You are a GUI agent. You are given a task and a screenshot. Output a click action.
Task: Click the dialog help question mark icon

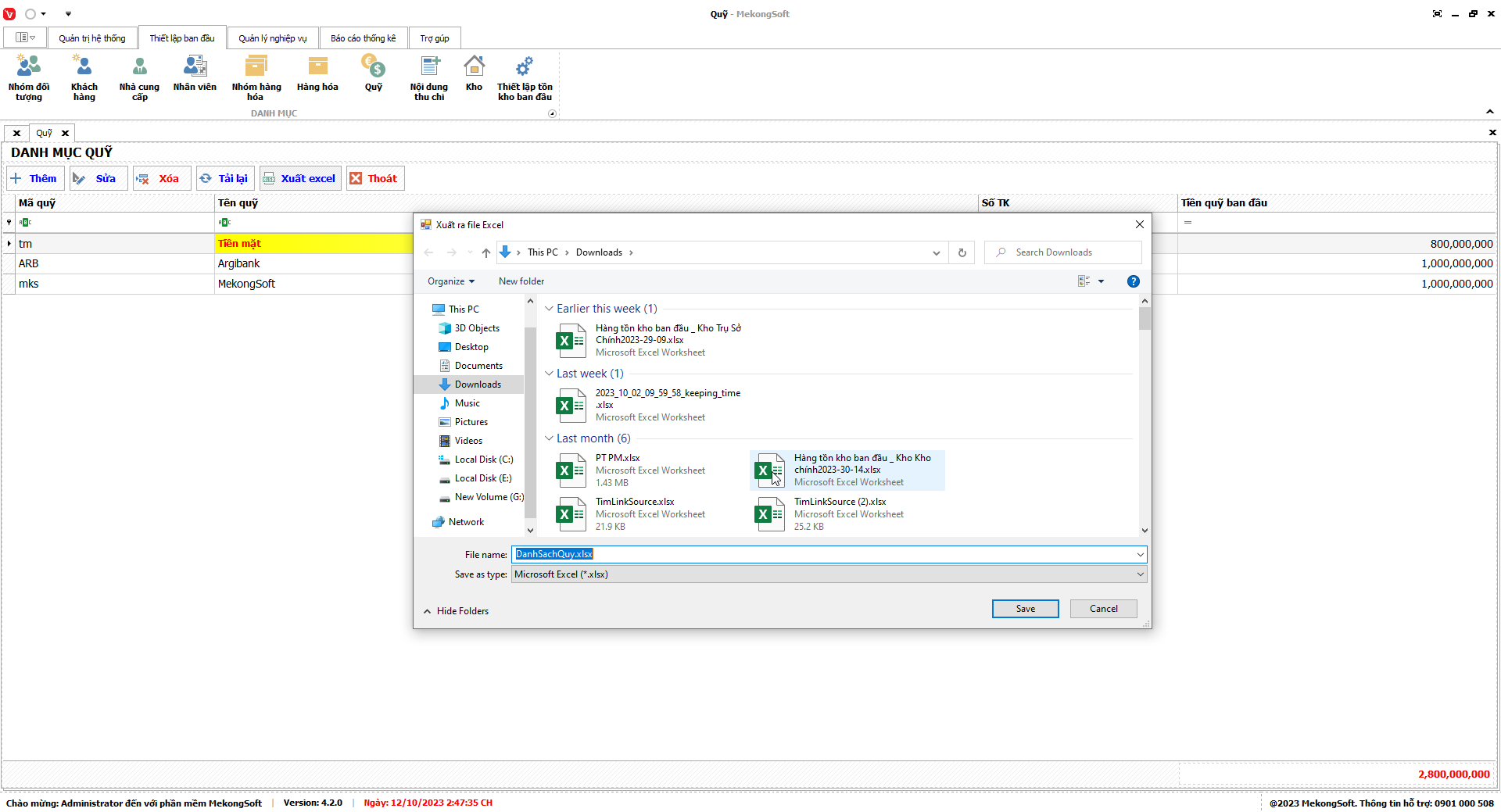coord(1133,281)
